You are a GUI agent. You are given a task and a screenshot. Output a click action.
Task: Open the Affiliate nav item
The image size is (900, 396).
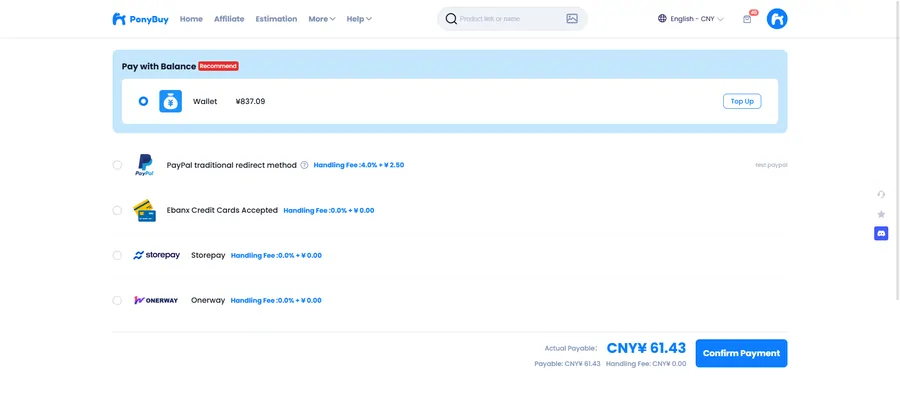coord(229,19)
